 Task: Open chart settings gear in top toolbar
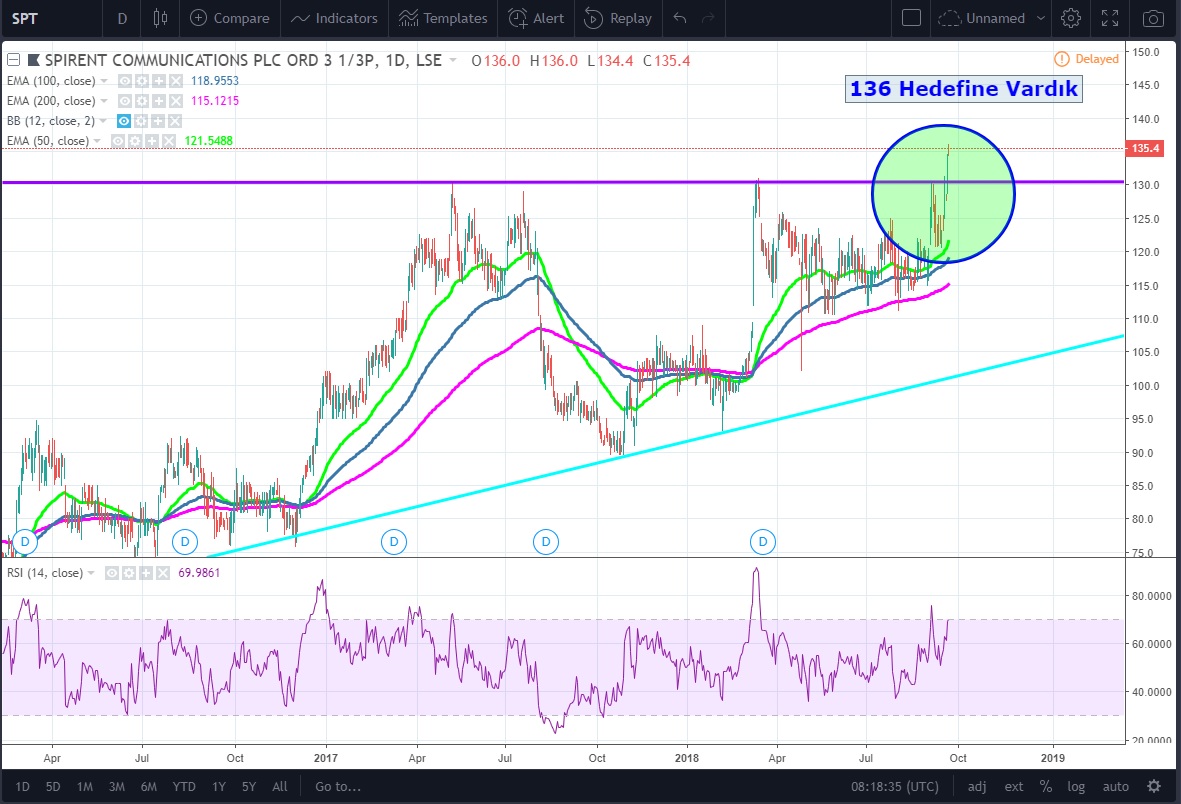pyautogui.click(x=1071, y=18)
